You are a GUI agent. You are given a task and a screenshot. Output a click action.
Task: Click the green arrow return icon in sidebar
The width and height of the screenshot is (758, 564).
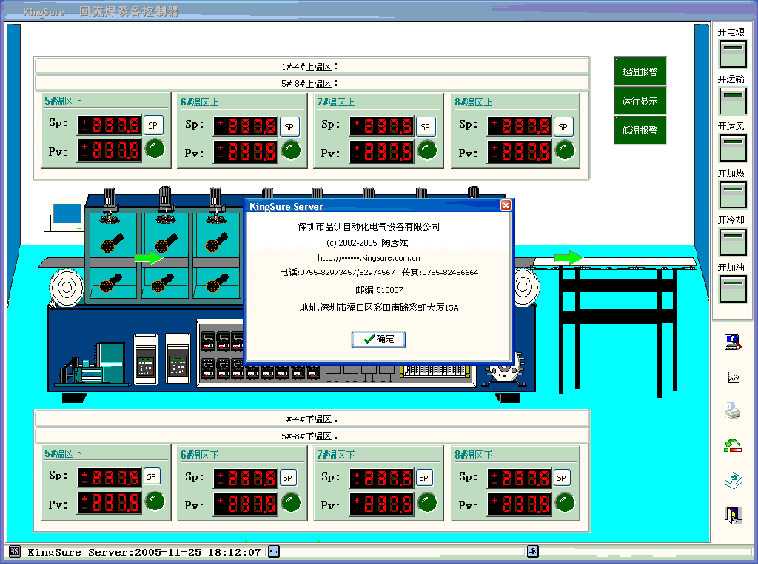[x=733, y=445]
